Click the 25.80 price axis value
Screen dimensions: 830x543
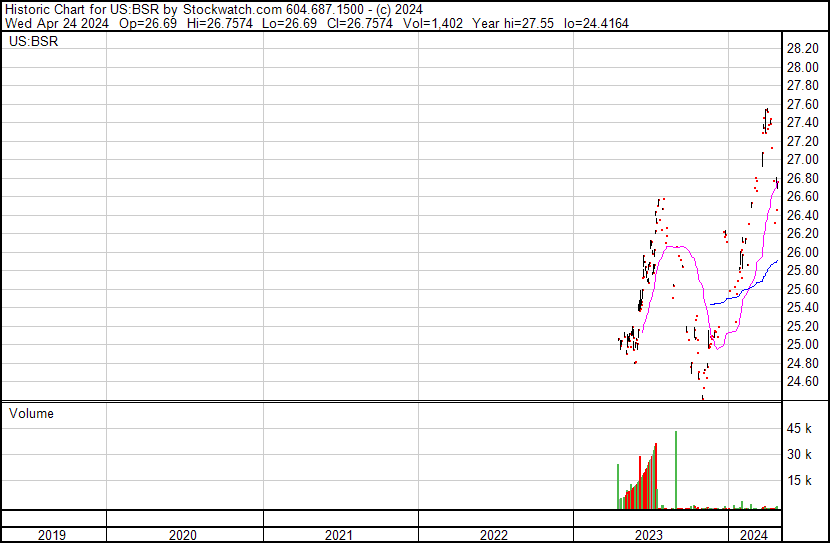[802, 270]
